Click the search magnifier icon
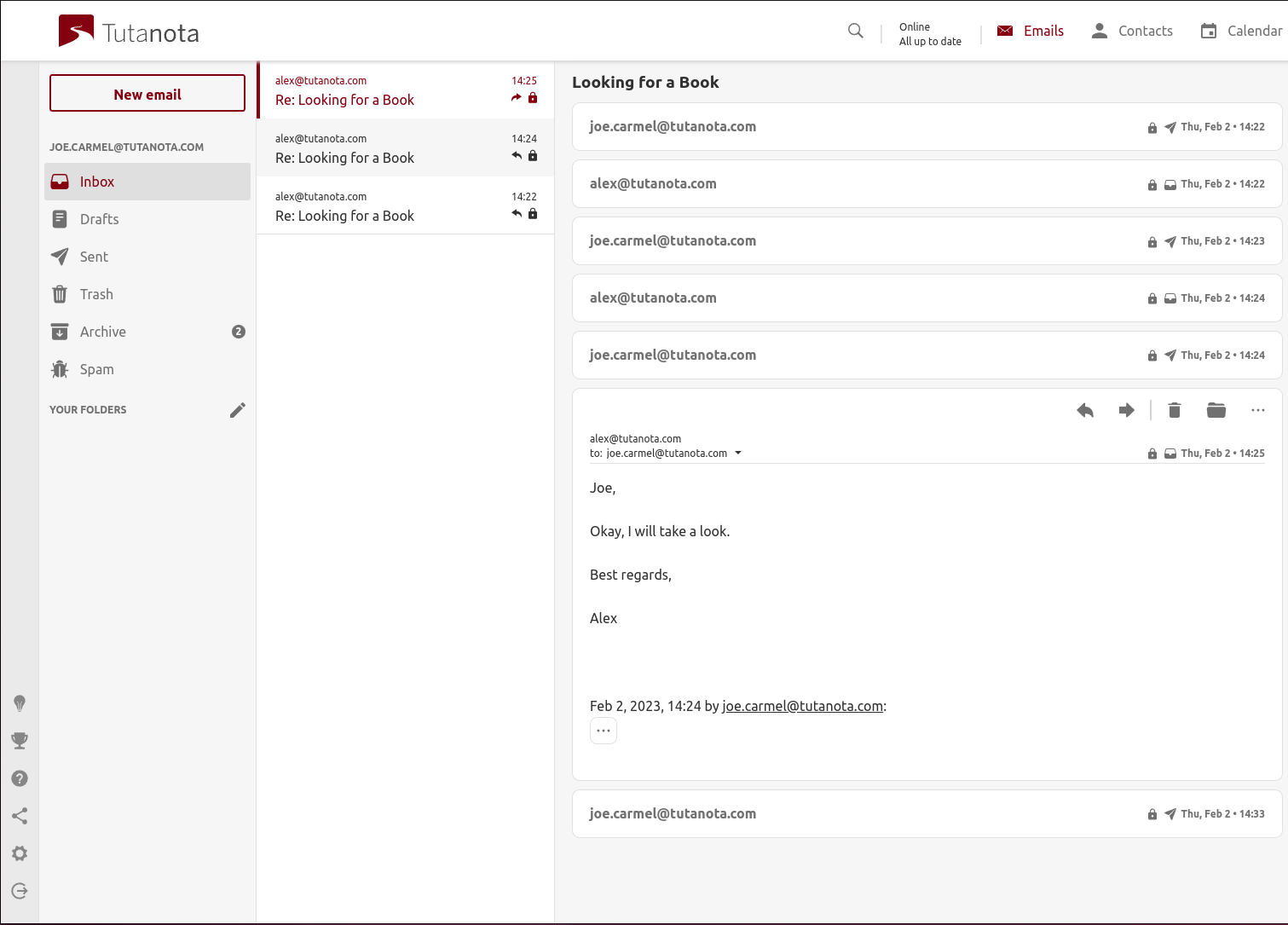Viewport: 1288px width, 925px height. coord(856,32)
